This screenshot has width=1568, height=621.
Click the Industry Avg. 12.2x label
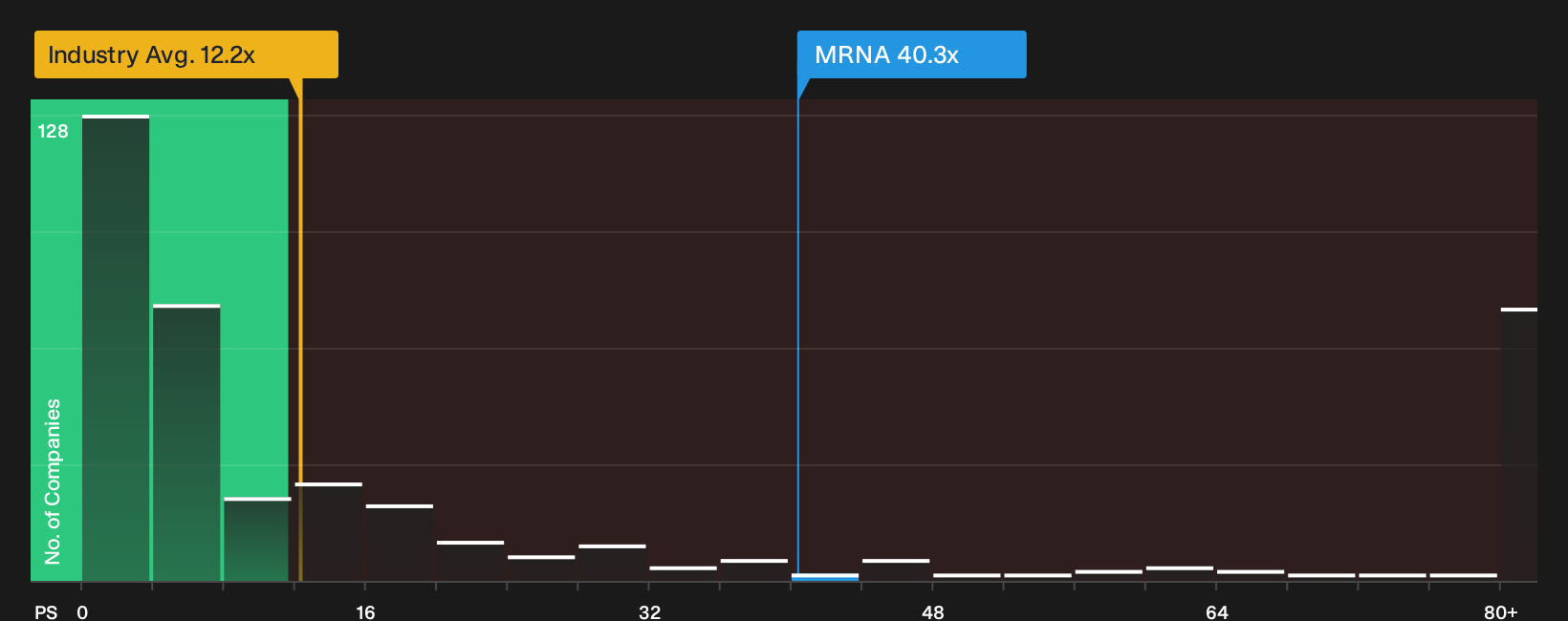(x=186, y=54)
